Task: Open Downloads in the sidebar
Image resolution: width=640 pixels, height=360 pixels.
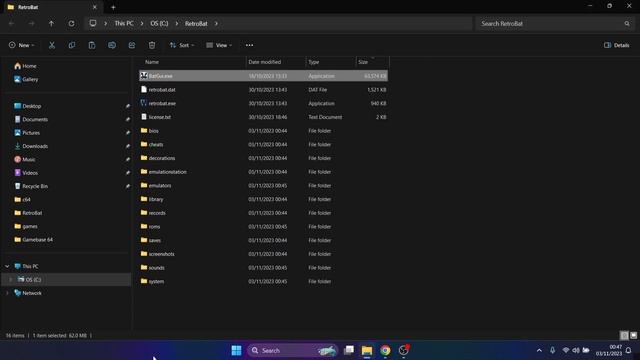Action: tap(31, 146)
